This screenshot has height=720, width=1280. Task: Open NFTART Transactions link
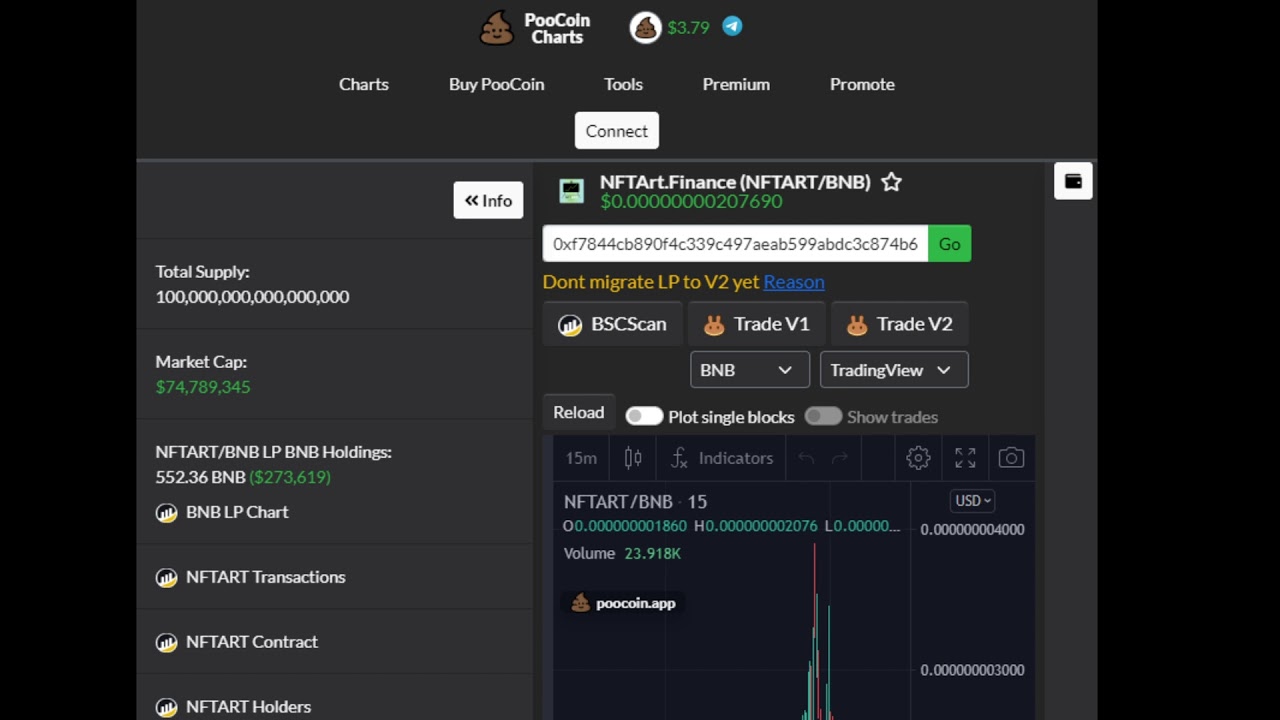pos(251,577)
